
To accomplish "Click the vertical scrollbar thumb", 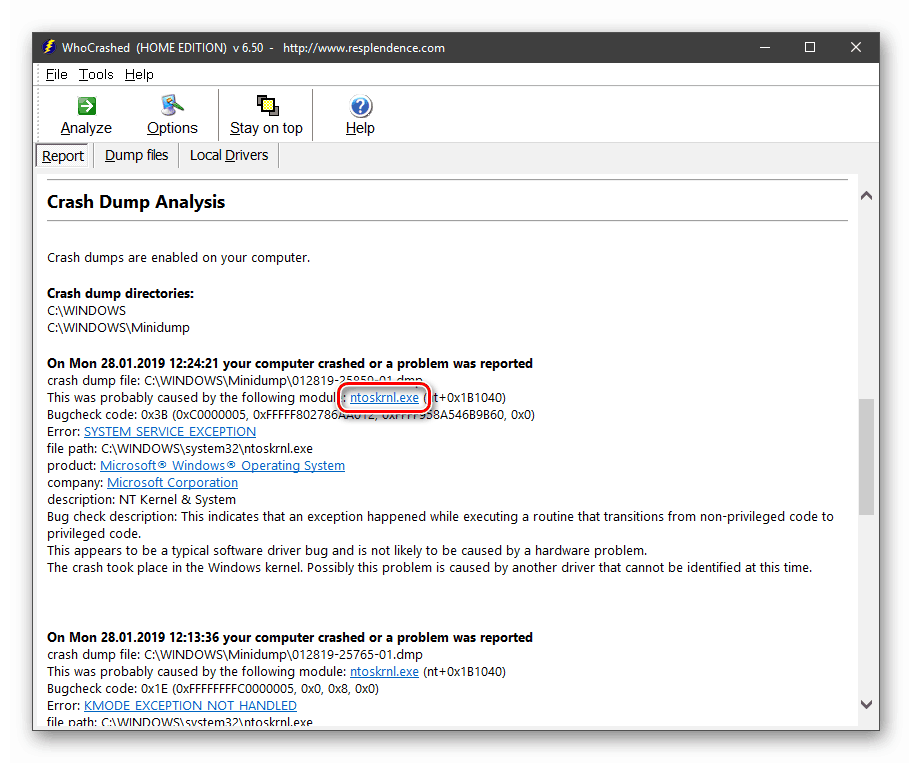I will [x=866, y=457].
